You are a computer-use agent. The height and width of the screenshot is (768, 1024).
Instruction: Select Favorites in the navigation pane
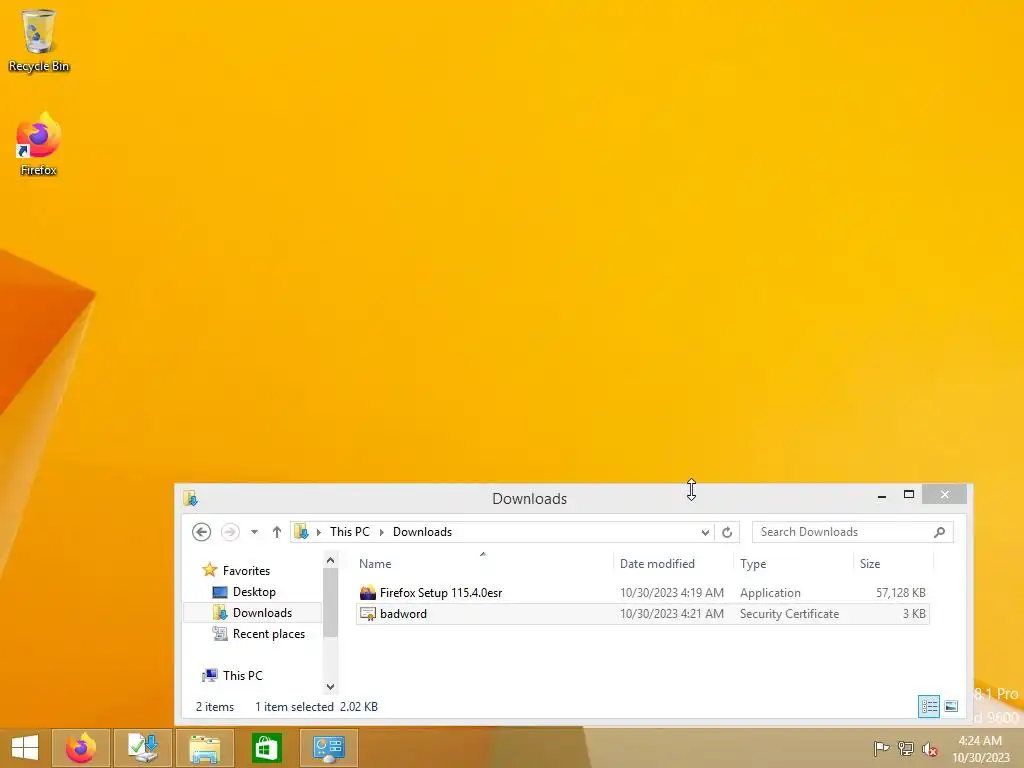click(246, 571)
